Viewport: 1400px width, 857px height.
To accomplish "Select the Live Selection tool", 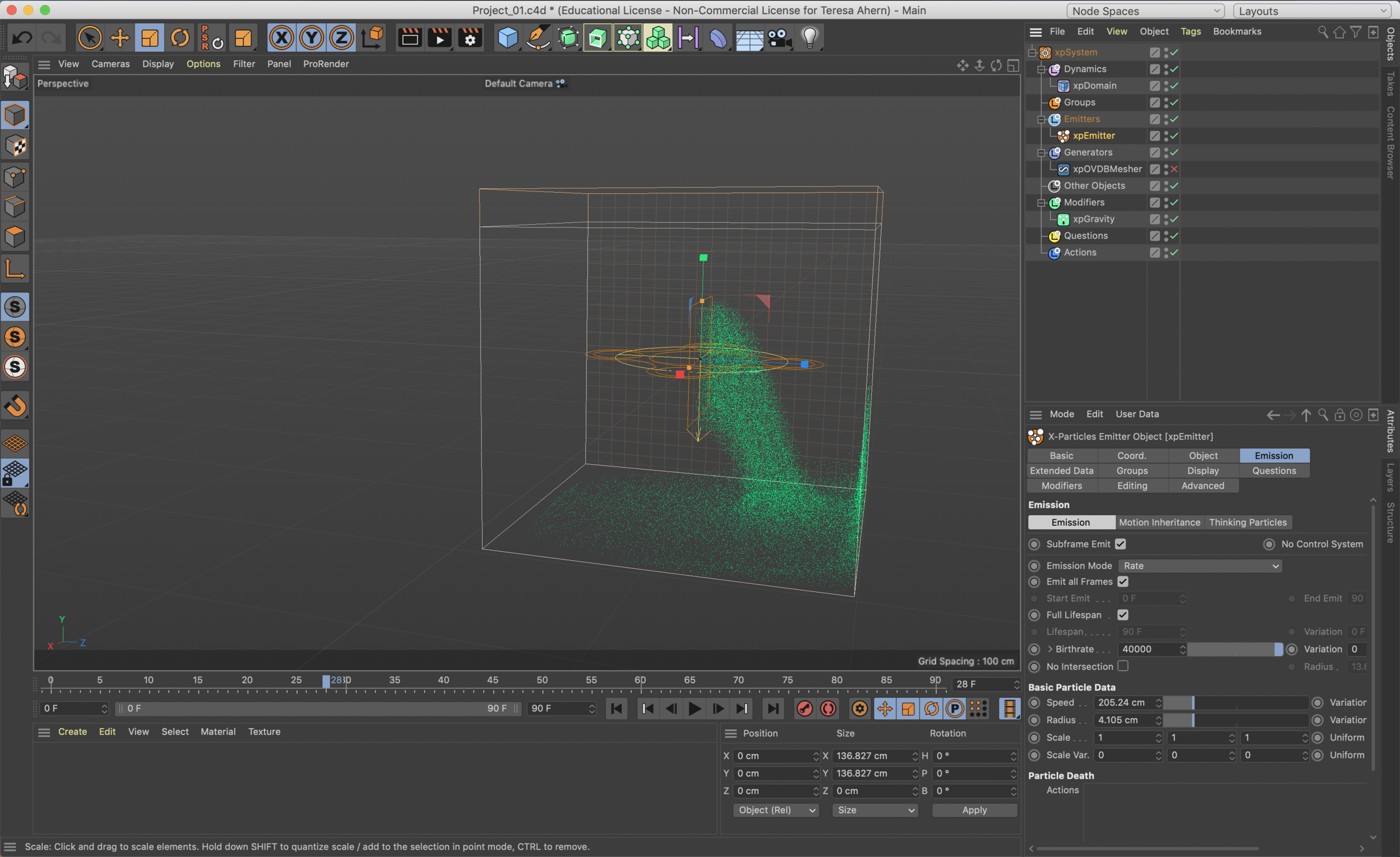I will coord(90,37).
